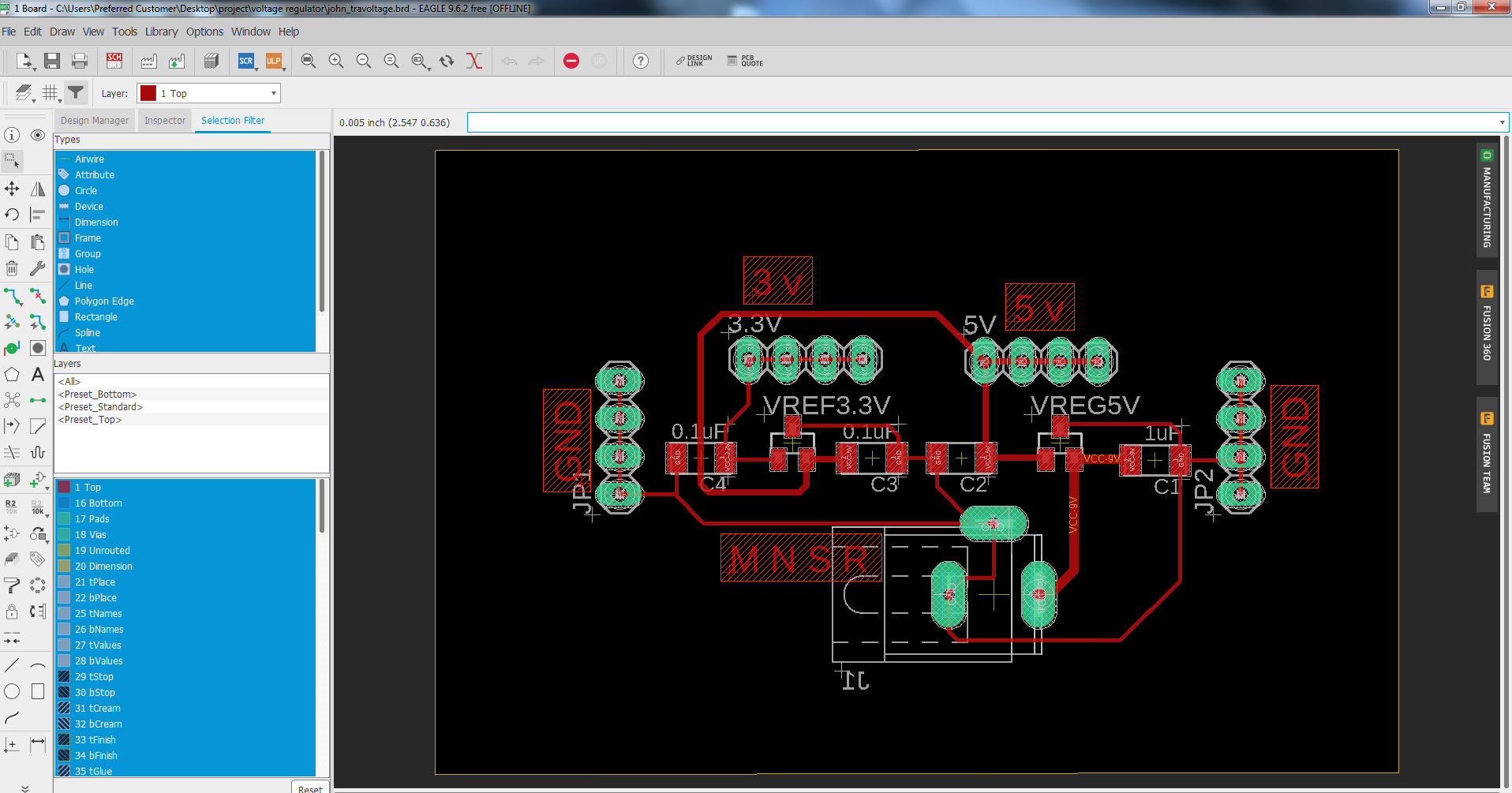The width and height of the screenshot is (1512, 793).
Task: Open the grid settings icon
Action: click(51, 93)
